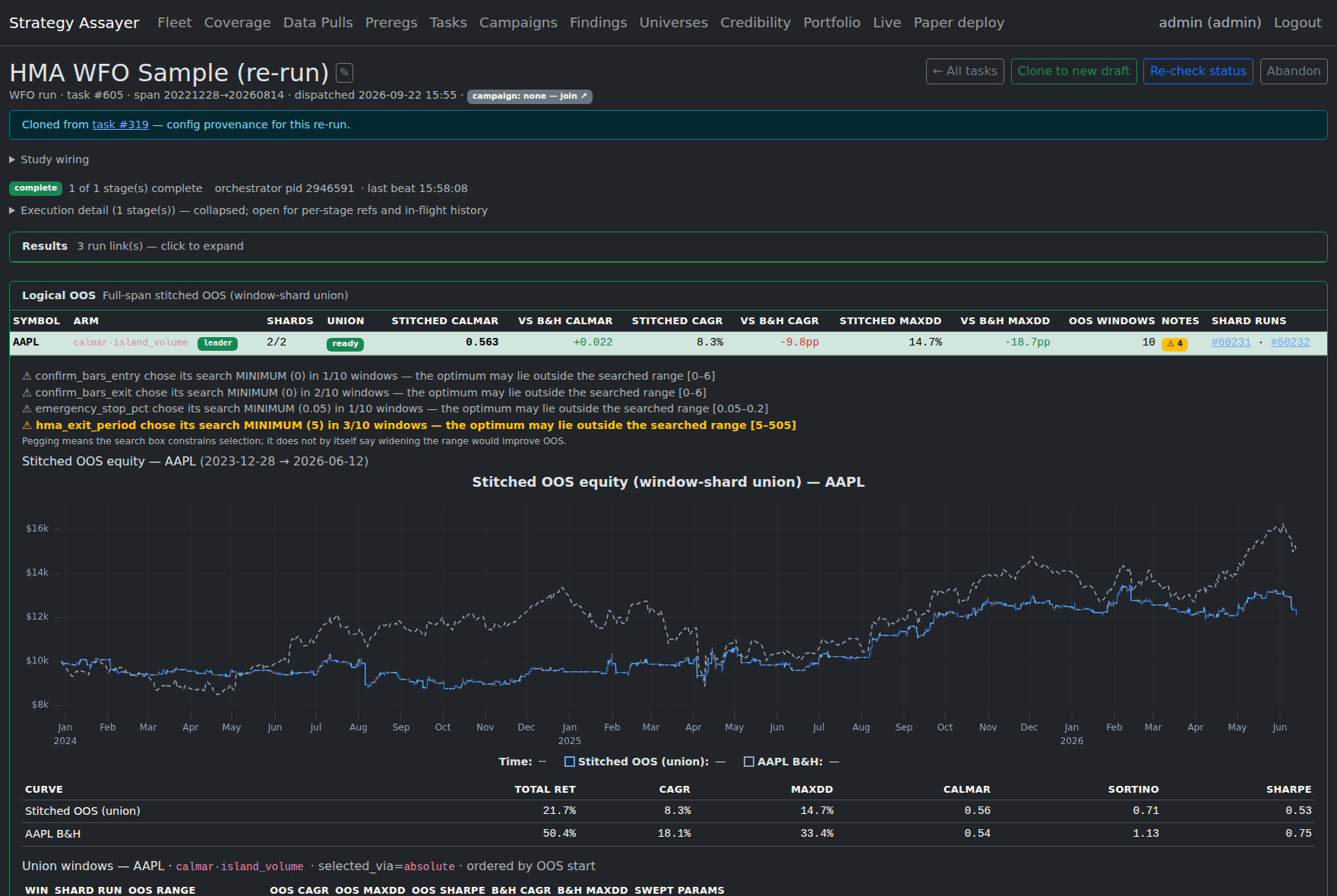Click the edit pencil icon beside the title
Screen dimensions: 1337x896
click(344, 73)
